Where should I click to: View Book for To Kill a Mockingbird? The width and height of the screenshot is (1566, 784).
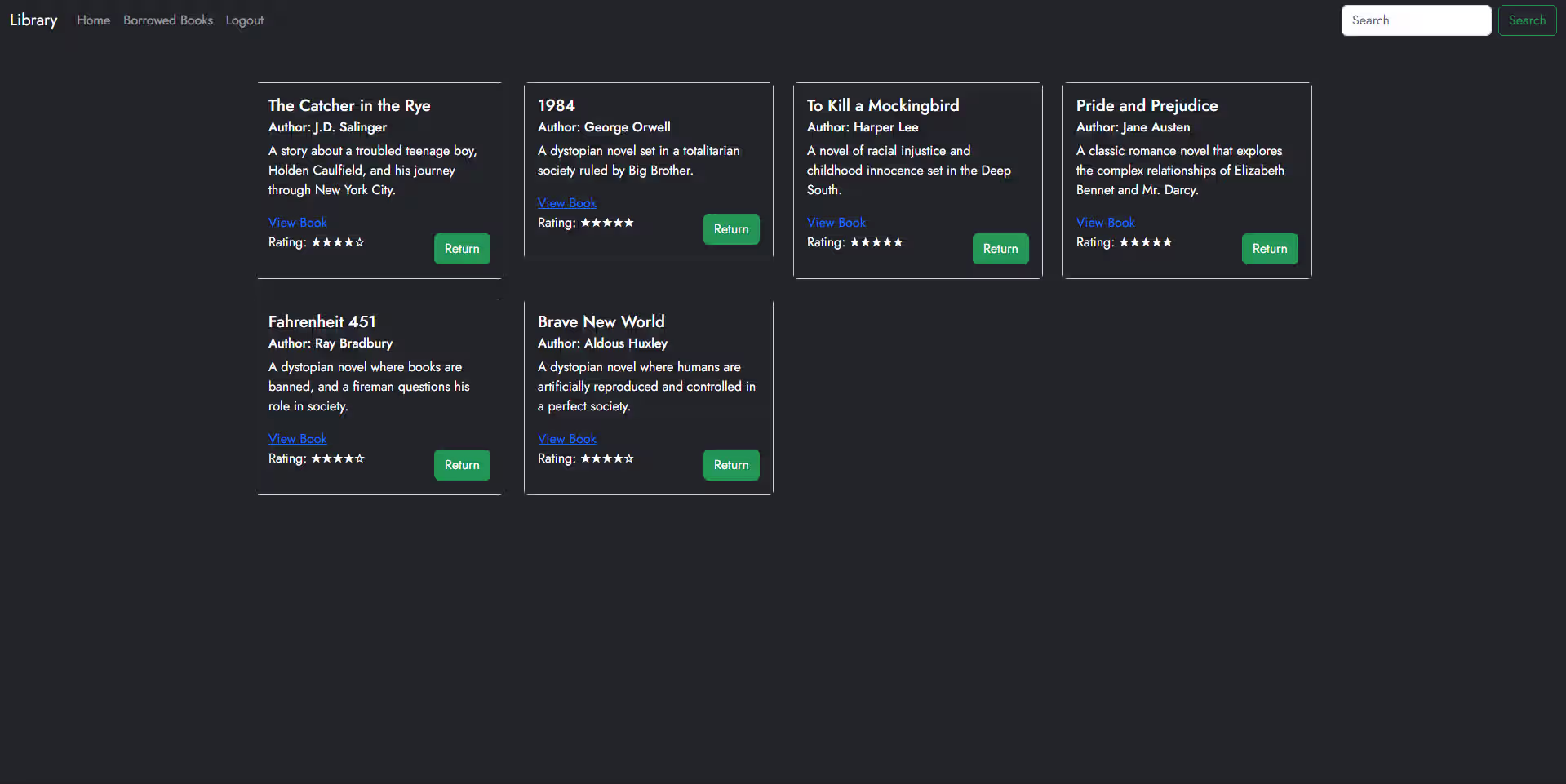point(836,223)
